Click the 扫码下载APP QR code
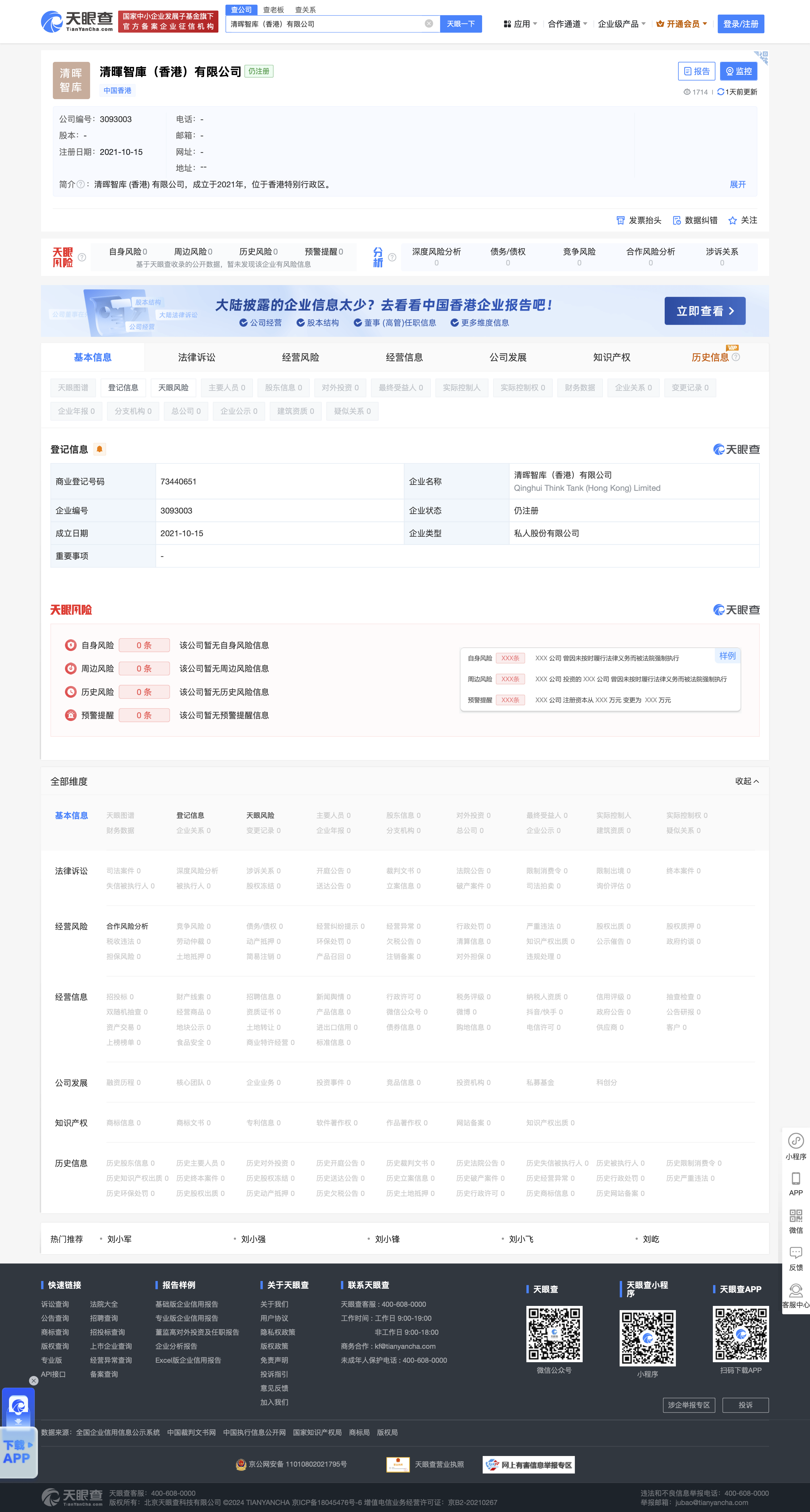 pos(741,1334)
